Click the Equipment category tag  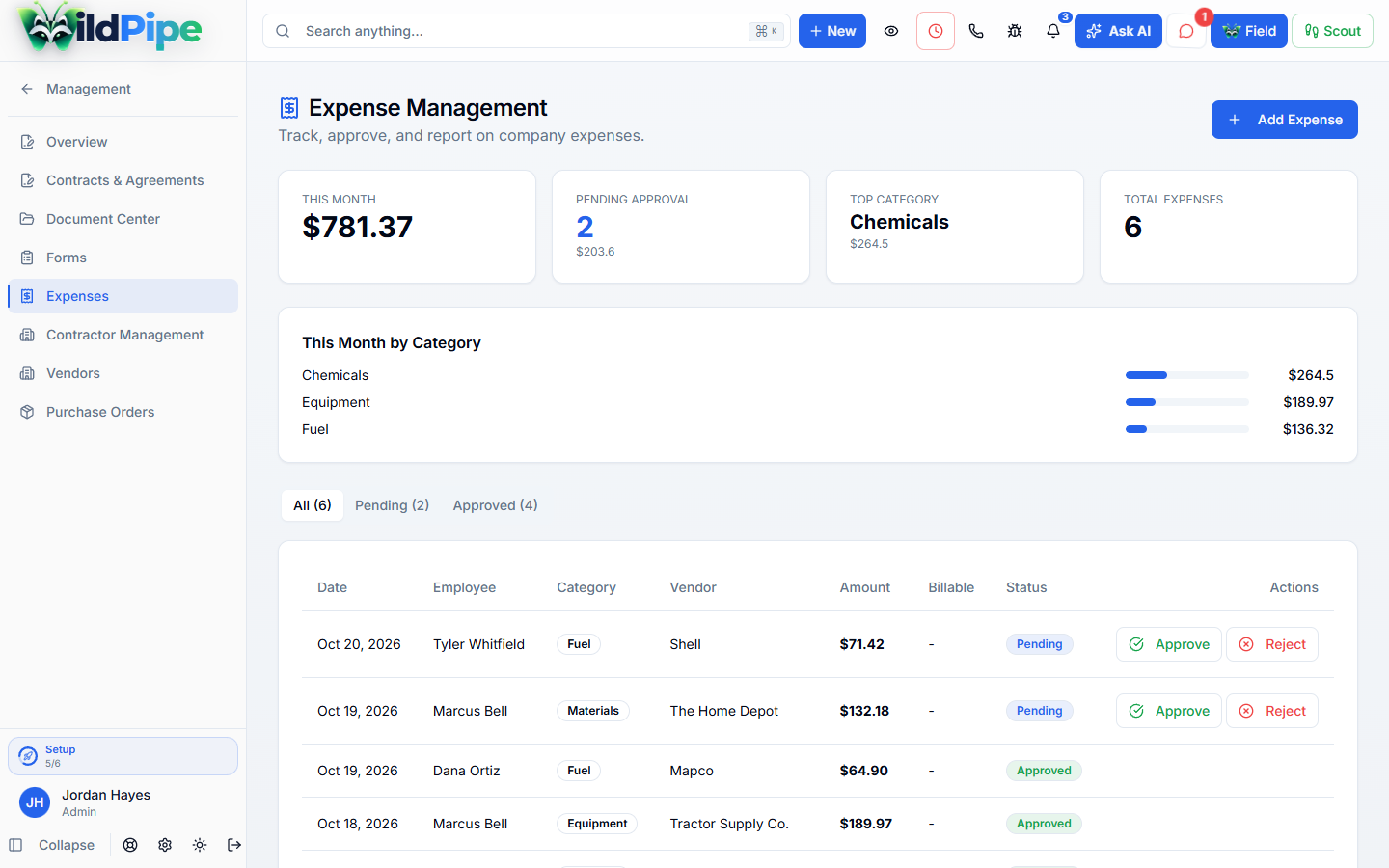(597, 824)
